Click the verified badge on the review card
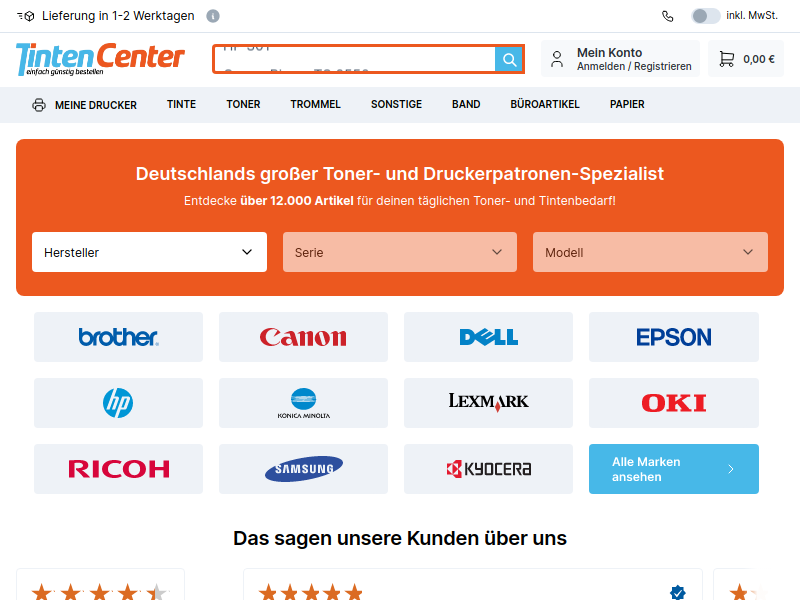The image size is (800, 600). point(678,592)
